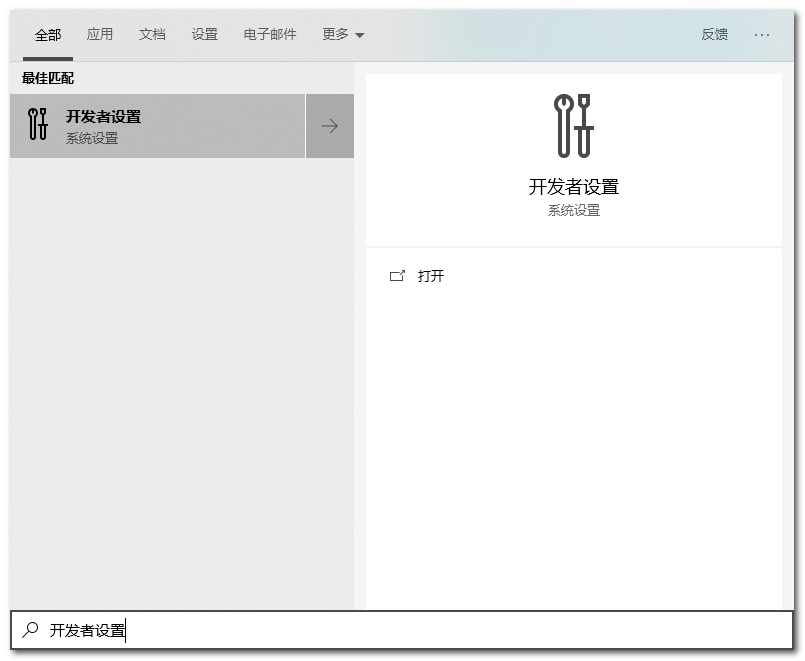
Task: Switch to the 设置 tab
Action: click(x=204, y=34)
